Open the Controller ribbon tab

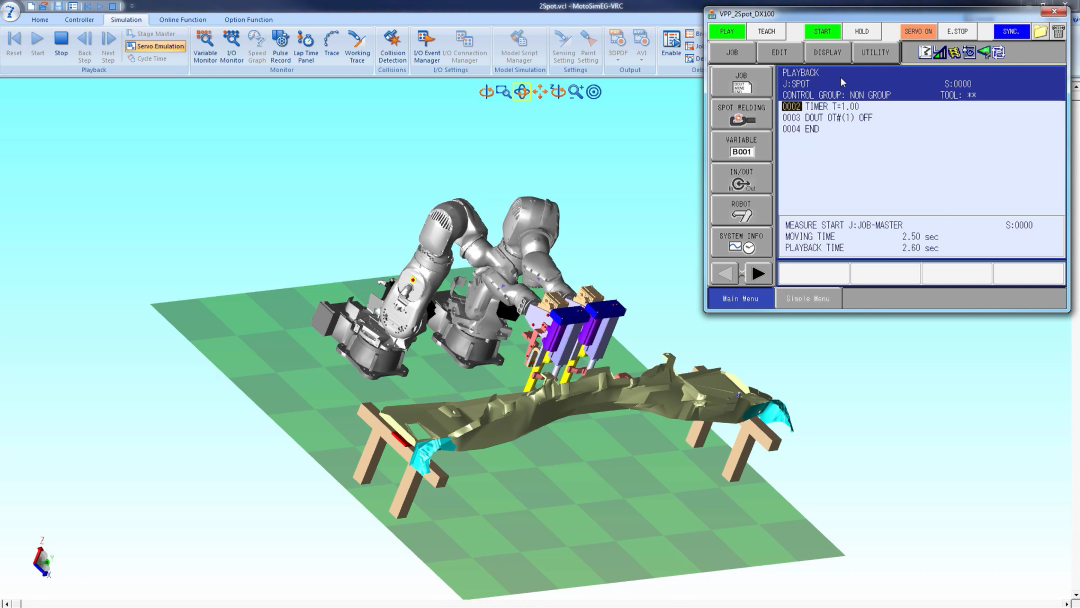tap(79, 19)
